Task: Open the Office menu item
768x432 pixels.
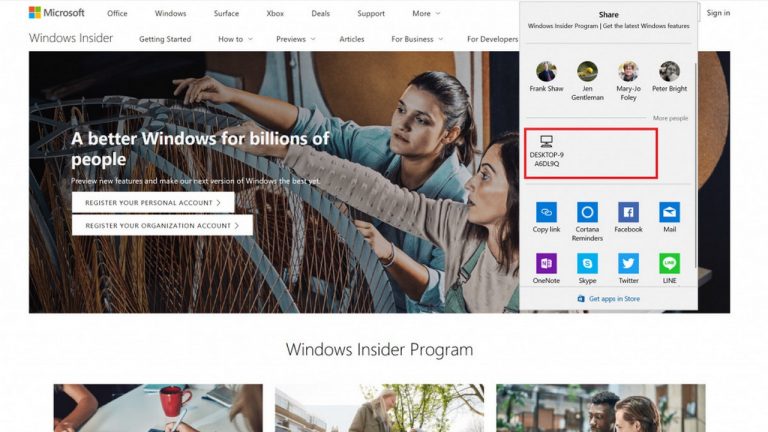Action: pos(117,14)
